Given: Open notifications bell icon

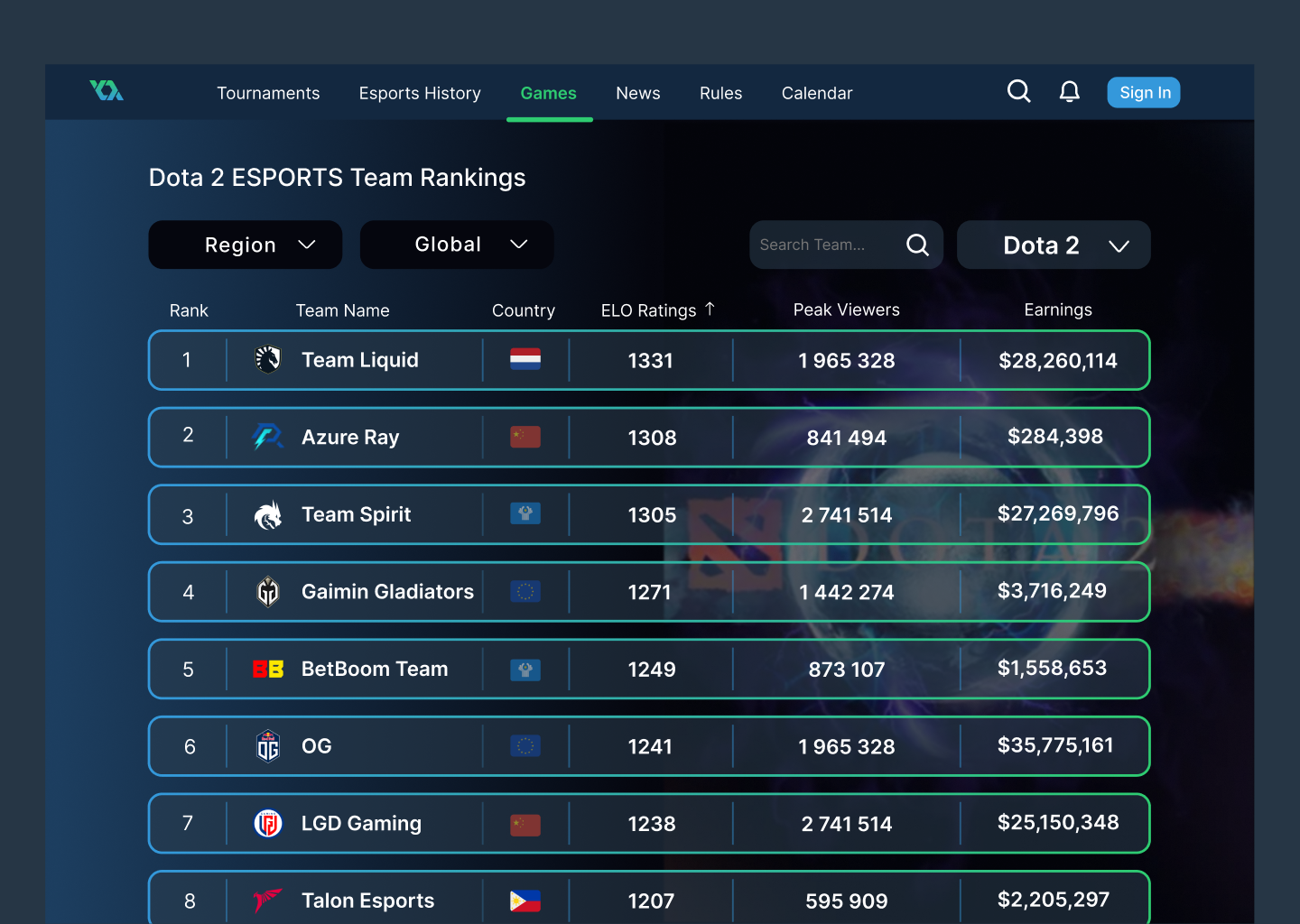Looking at the screenshot, I should pos(1070,91).
